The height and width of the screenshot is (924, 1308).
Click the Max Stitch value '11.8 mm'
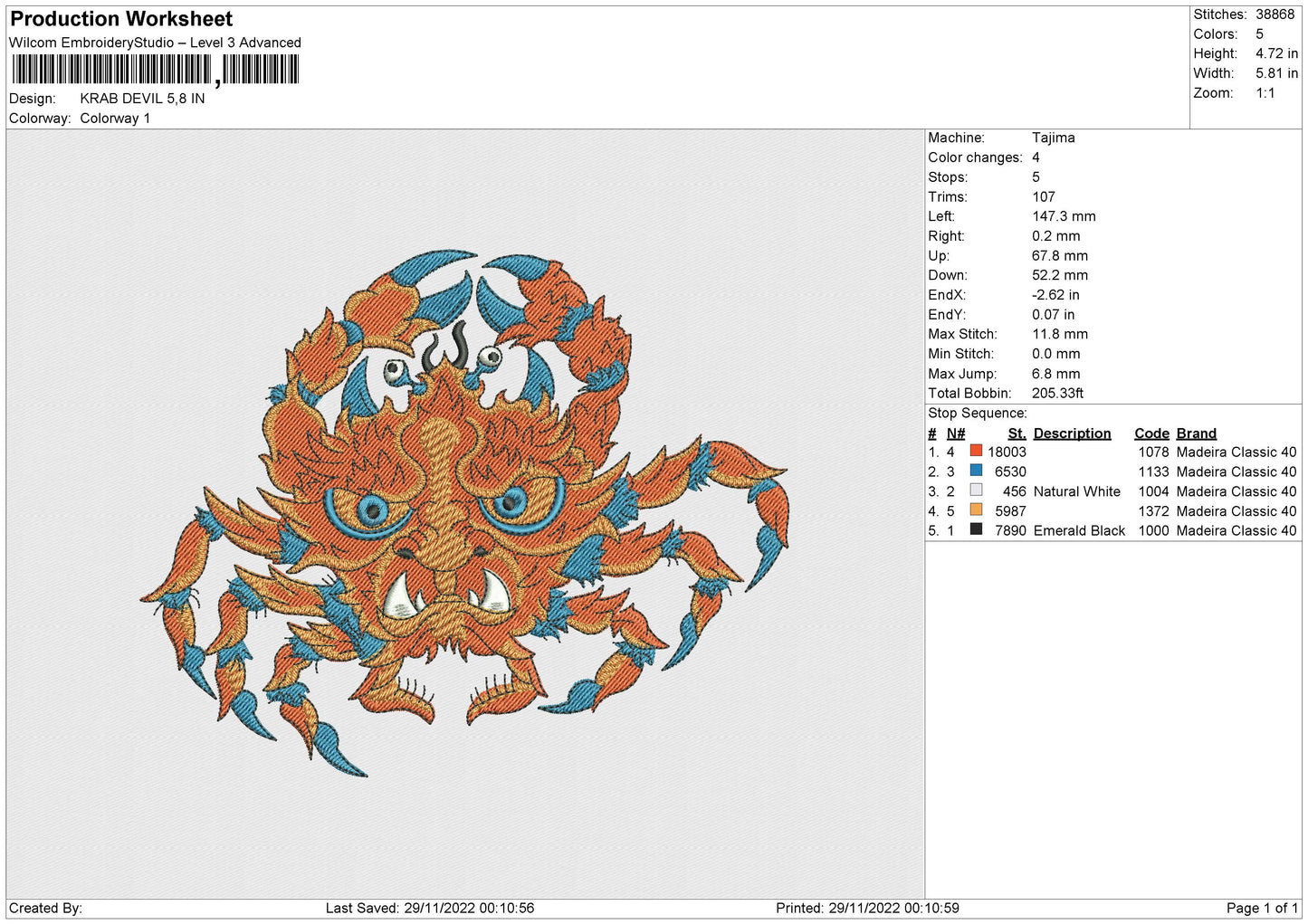point(1060,334)
